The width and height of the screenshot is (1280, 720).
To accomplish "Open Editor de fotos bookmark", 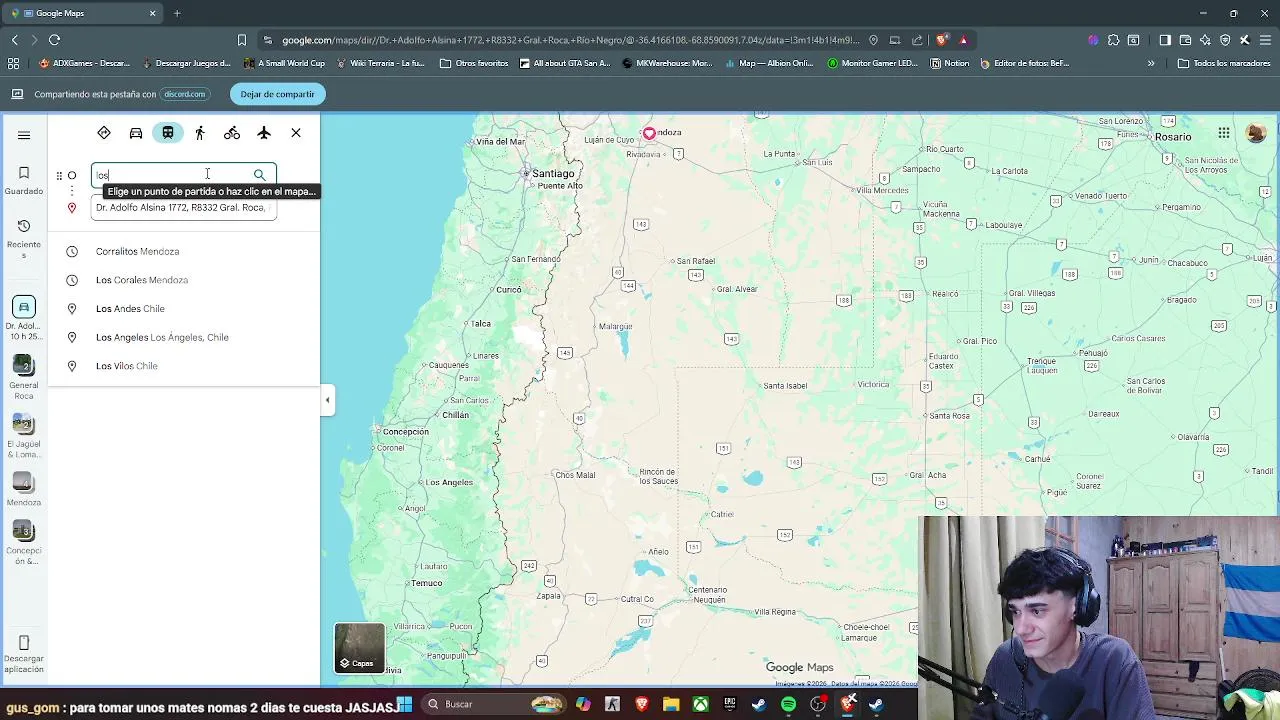I will click(x=1025, y=63).
